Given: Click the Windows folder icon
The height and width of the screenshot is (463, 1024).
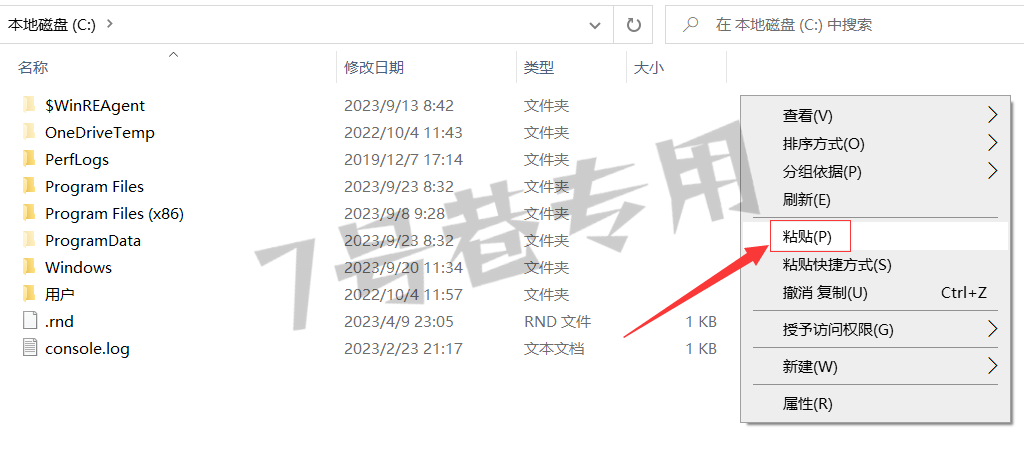Looking at the screenshot, I should [x=29, y=266].
